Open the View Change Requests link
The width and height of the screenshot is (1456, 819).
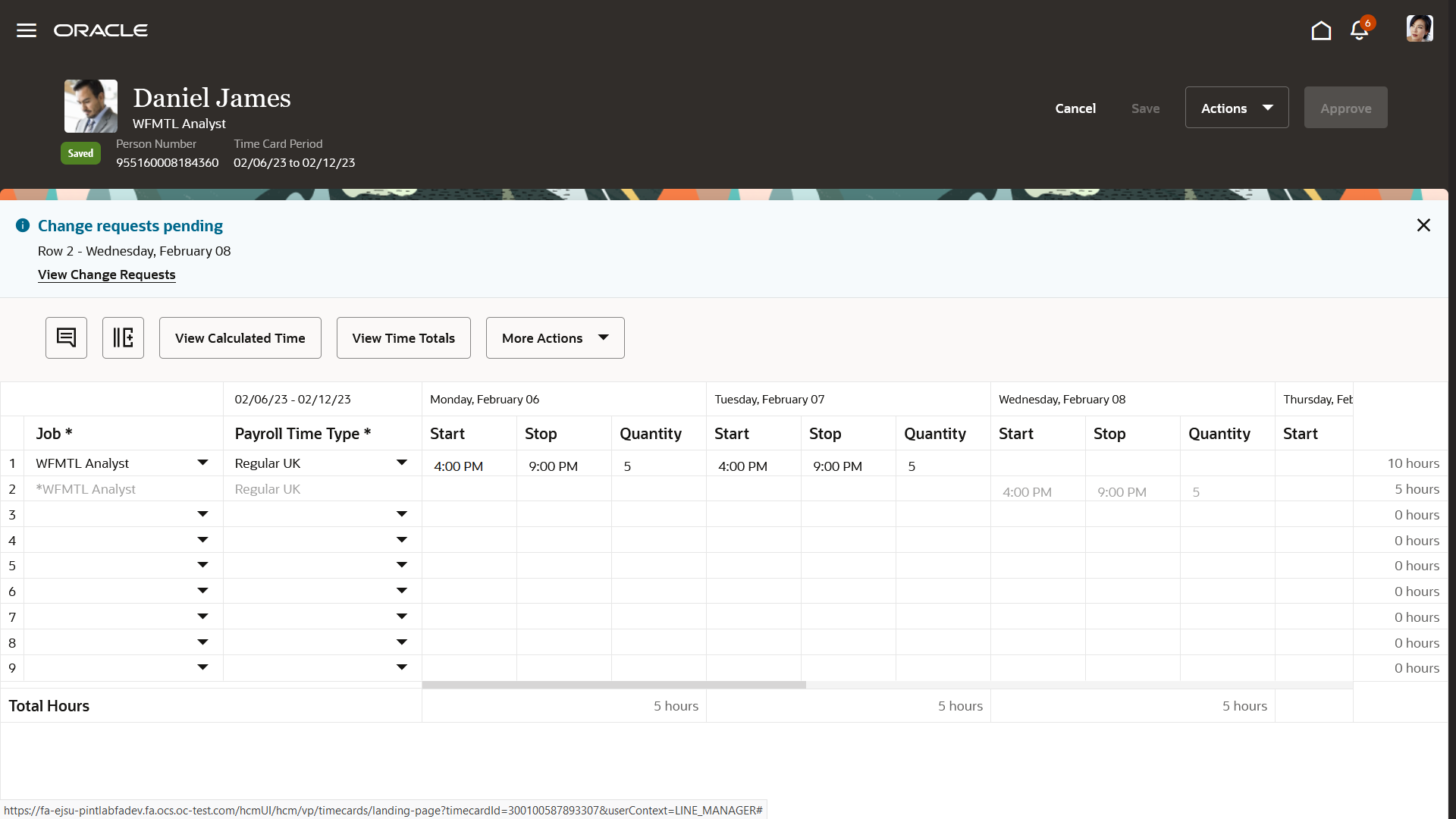pyautogui.click(x=106, y=275)
